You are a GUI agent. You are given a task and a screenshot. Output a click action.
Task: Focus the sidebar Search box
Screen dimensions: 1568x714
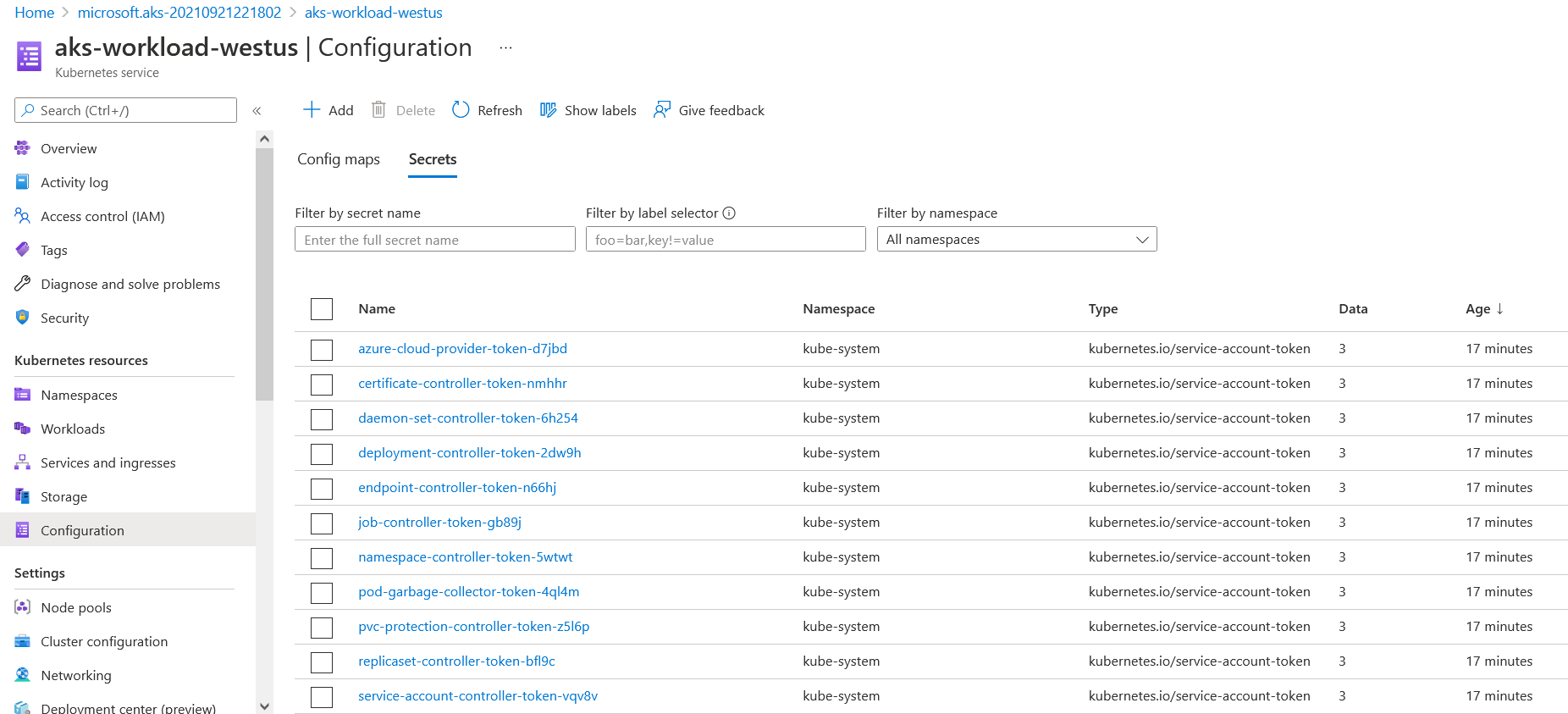[x=125, y=110]
